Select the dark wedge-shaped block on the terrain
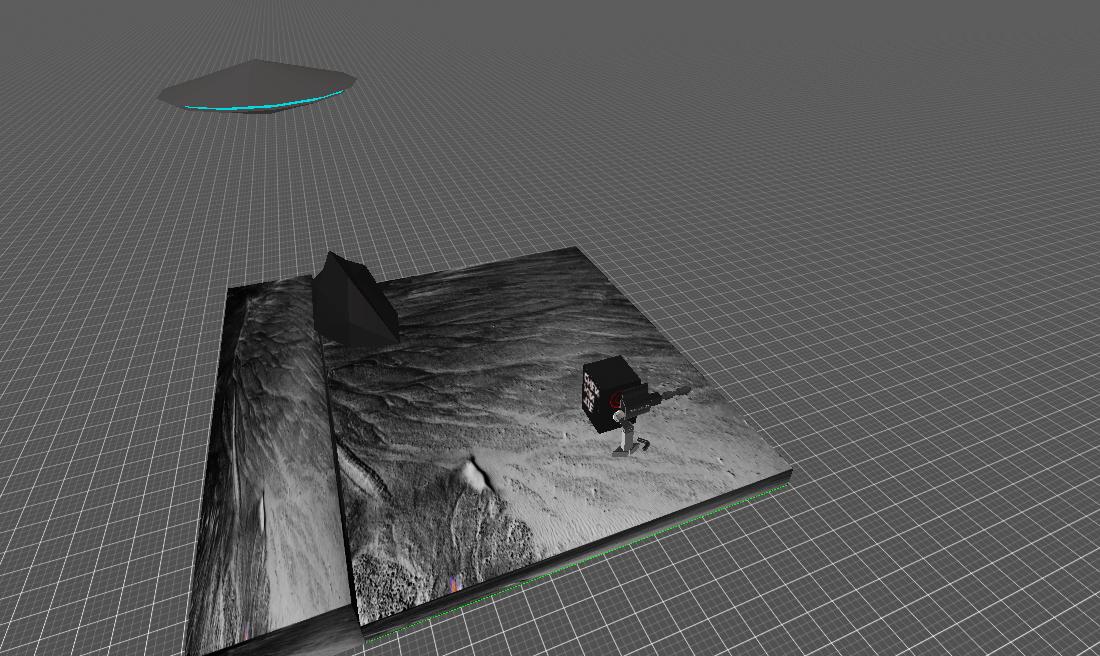This screenshot has height=656, width=1100. 354,300
